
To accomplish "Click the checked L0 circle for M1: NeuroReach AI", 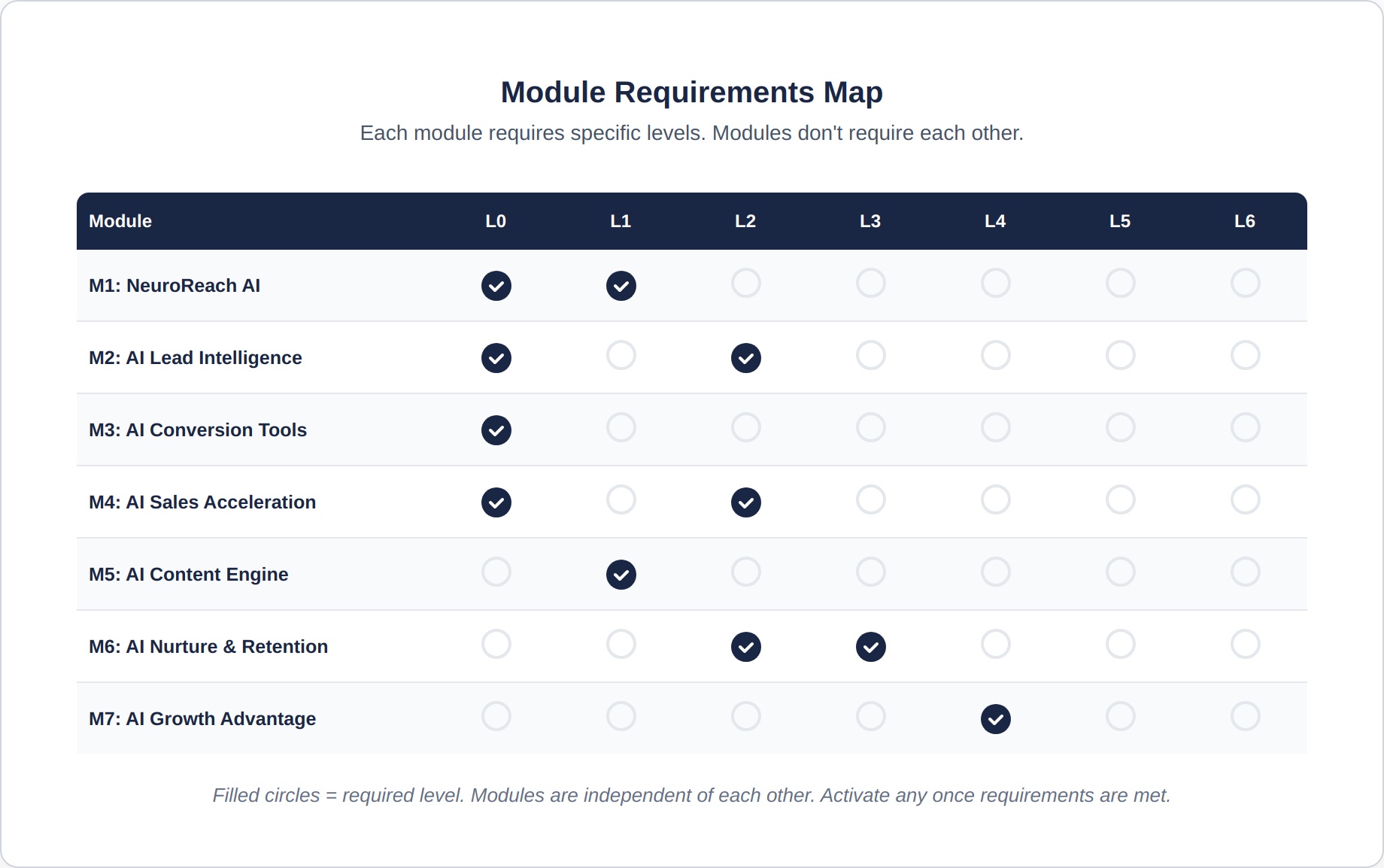I will coord(496,286).
